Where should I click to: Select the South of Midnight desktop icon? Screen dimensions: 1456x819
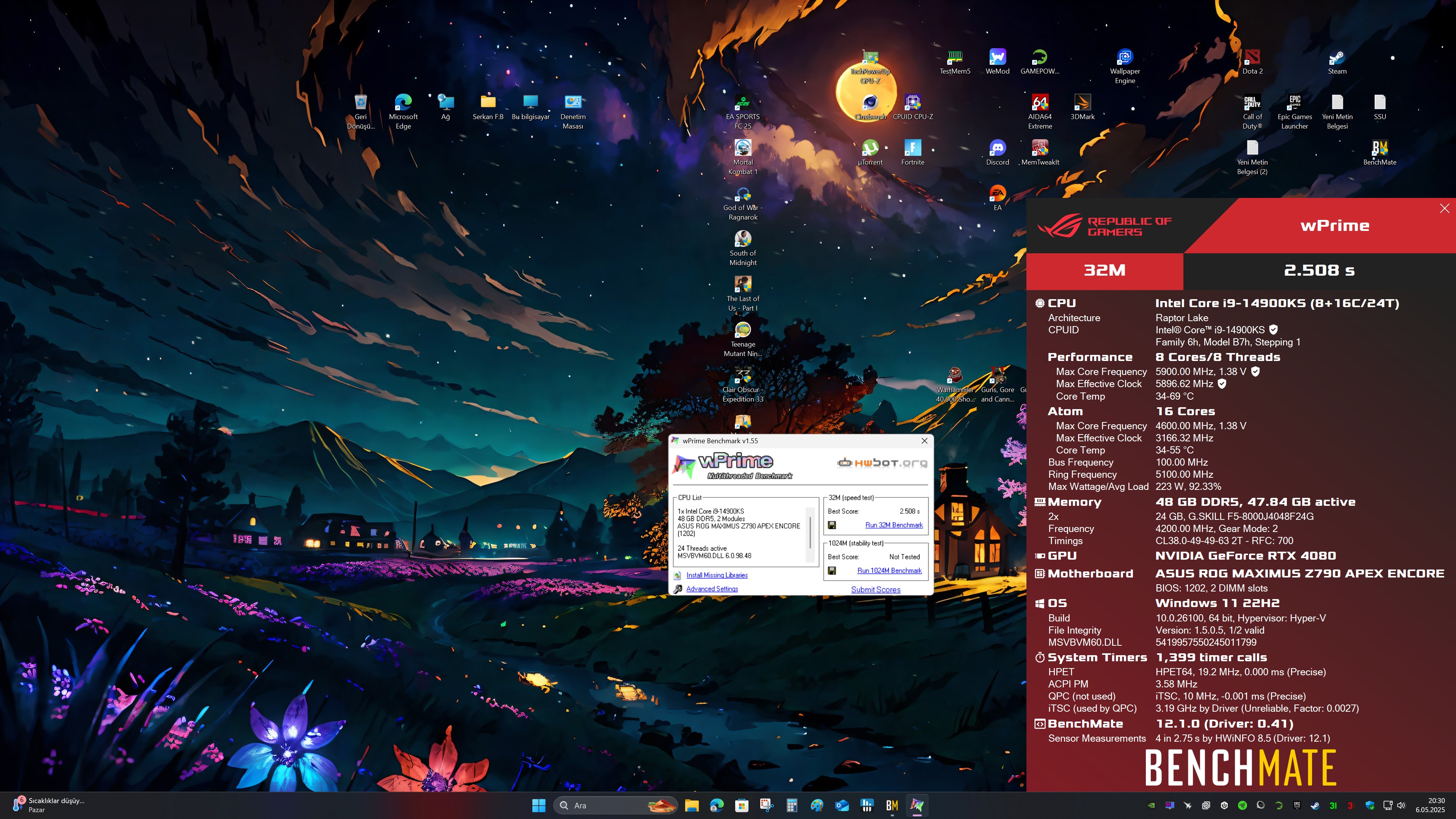(x=743, y=248)
